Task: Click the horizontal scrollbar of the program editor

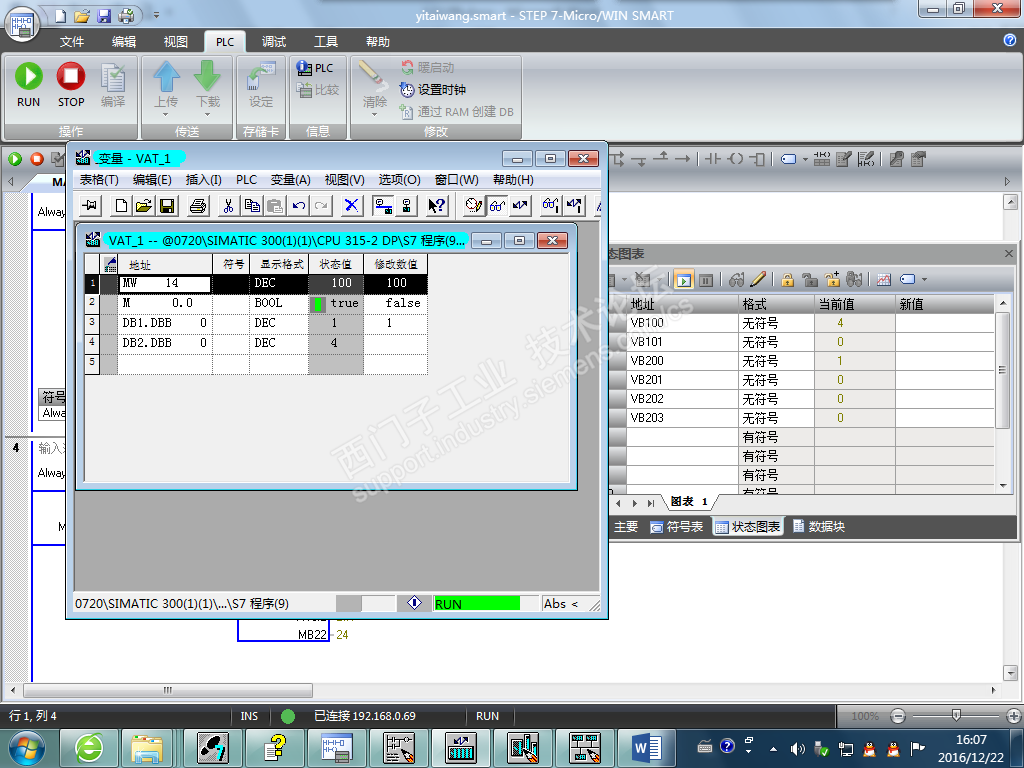Action: 168,690
